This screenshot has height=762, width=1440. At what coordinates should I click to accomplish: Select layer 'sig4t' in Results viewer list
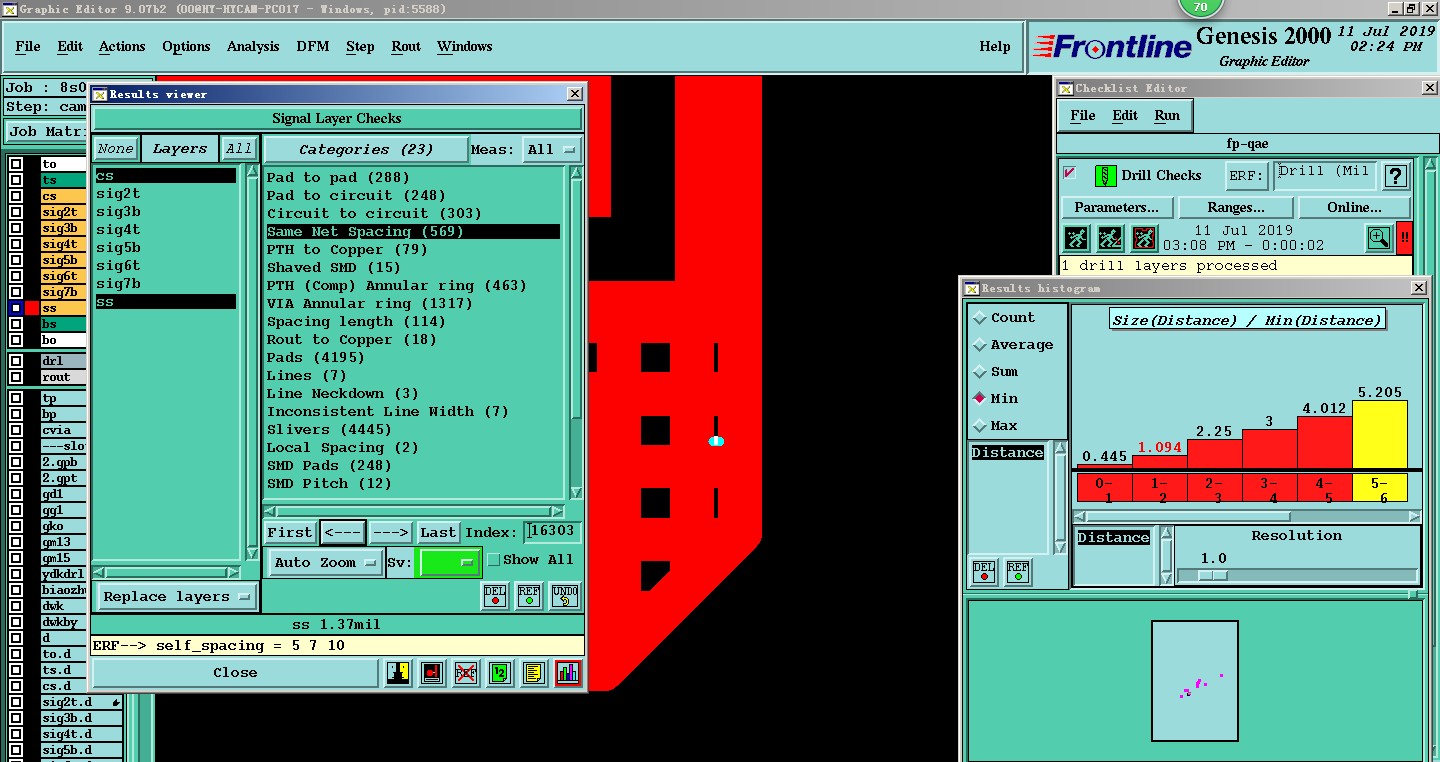(118, 230)
